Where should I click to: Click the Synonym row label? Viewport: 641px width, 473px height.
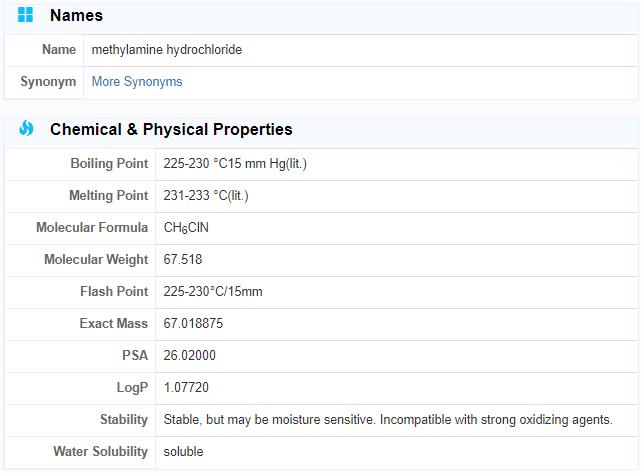[48, 82]
